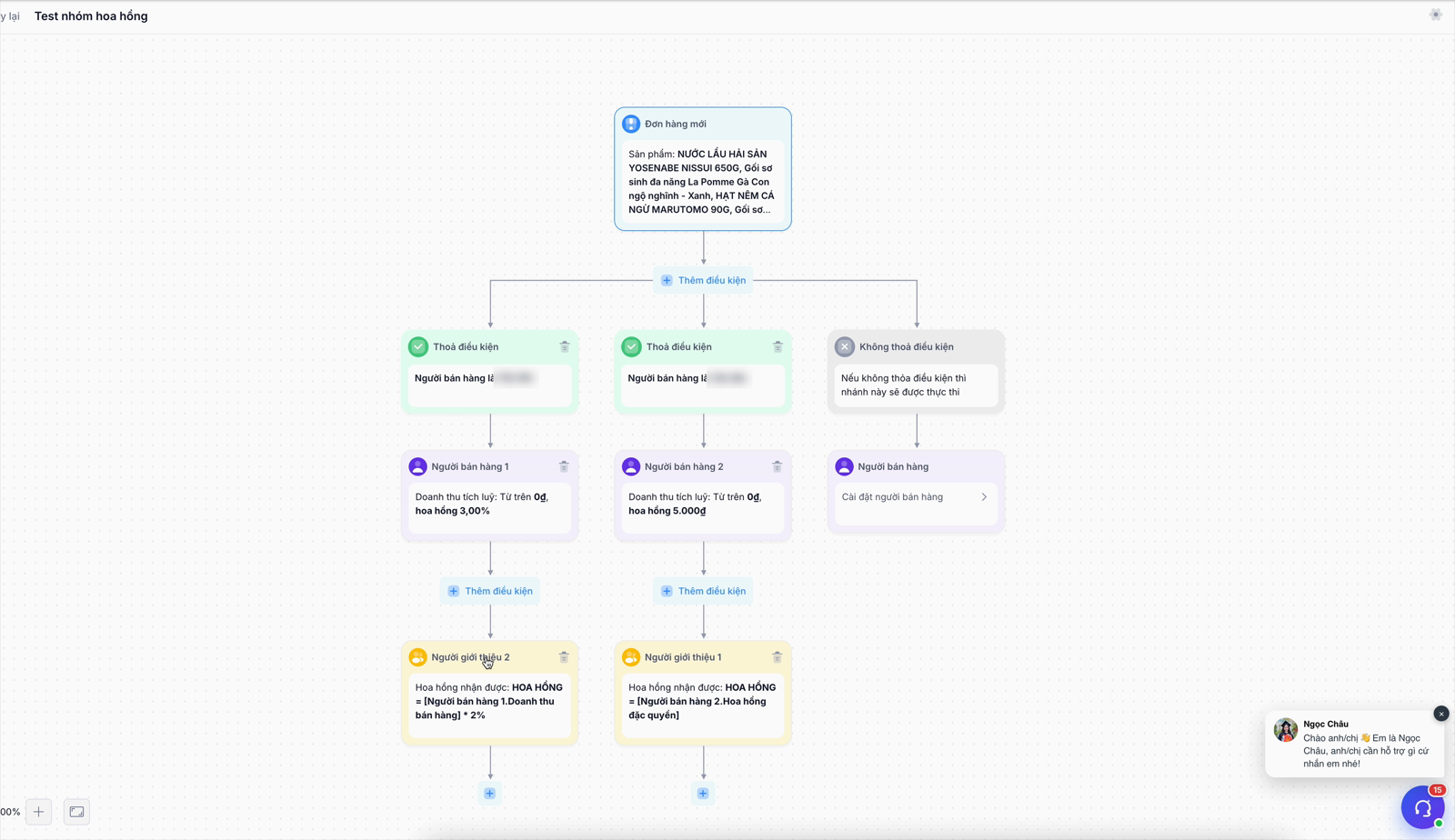The image size is (1455, 840).
Task: Add a step below Người giới thiệu 2
Action: pyautogui.click(x=490, y=794)
